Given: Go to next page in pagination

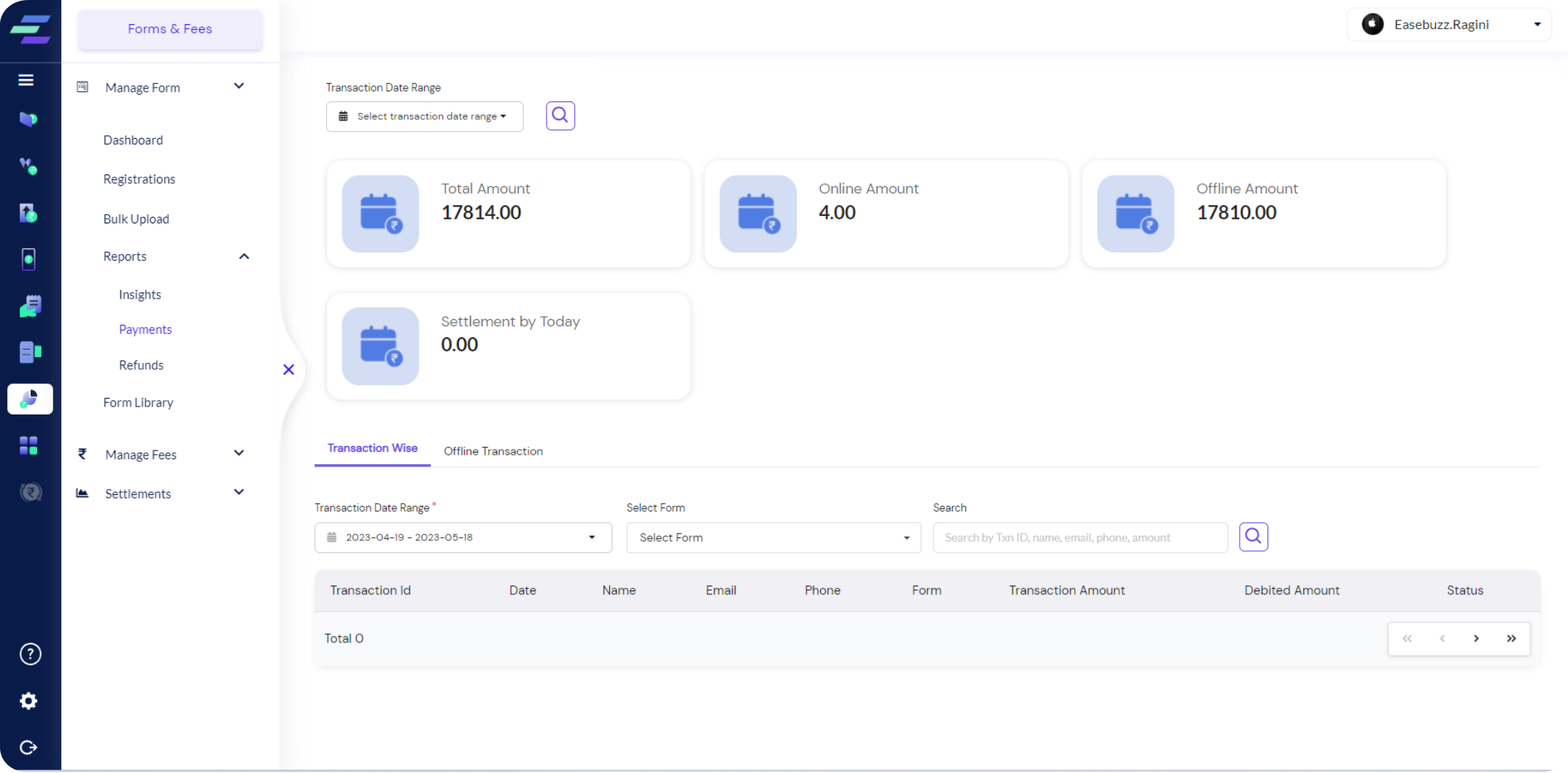Looking at the screenshot, I should coord(1476,639).
